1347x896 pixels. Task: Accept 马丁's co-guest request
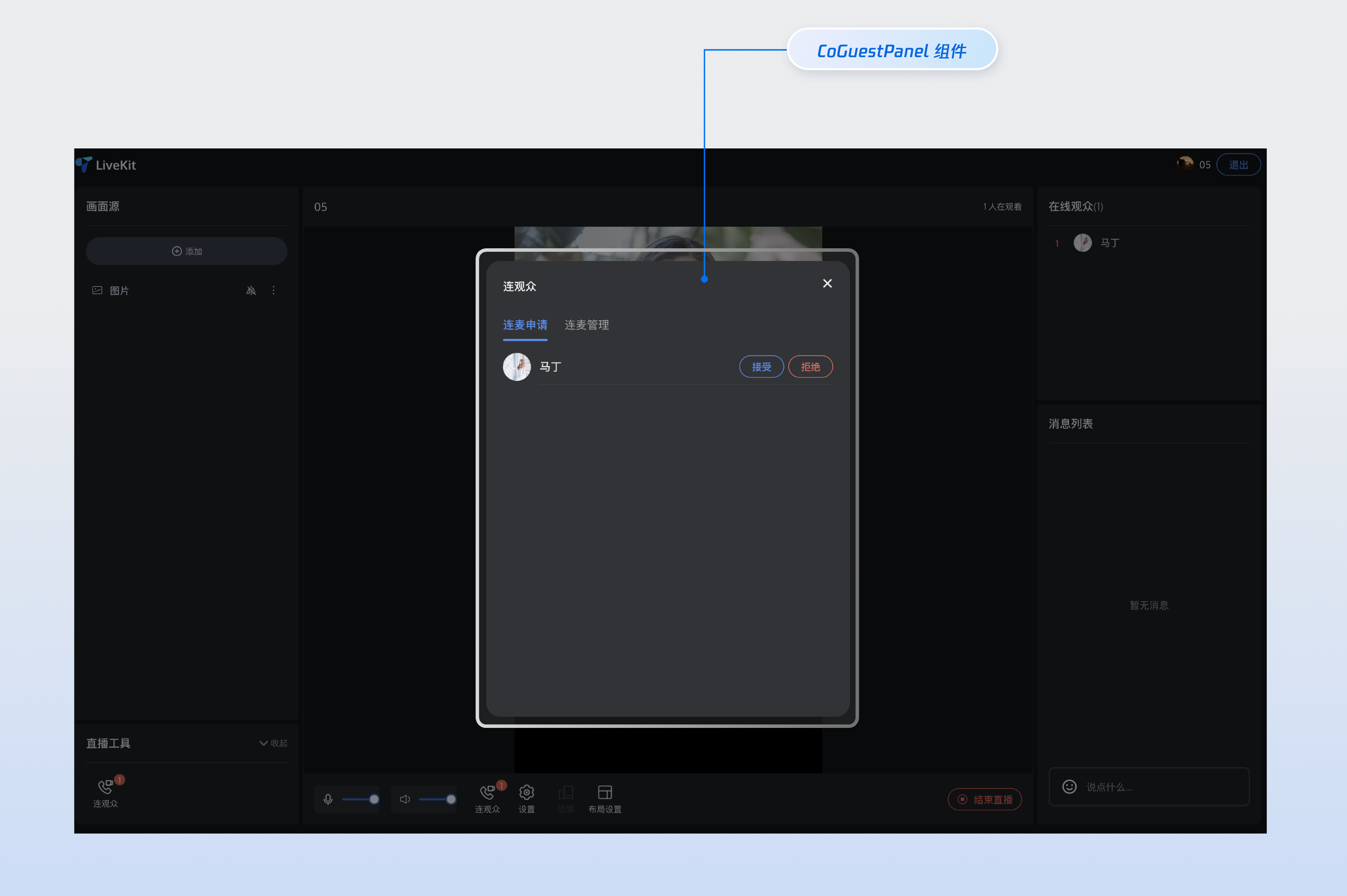coord(761,367)
